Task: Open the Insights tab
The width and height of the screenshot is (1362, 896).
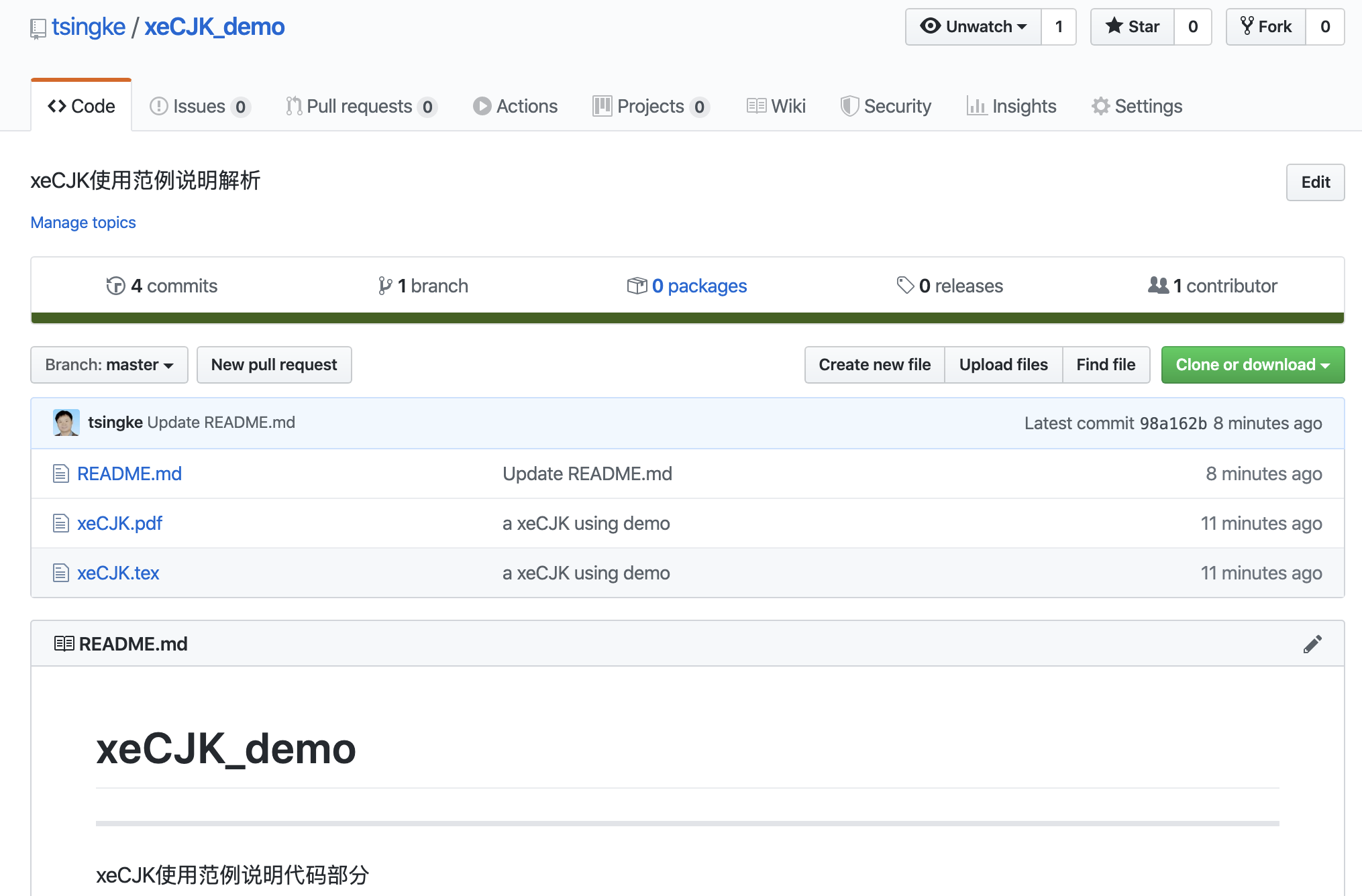Action: [x=1012, y=107]
